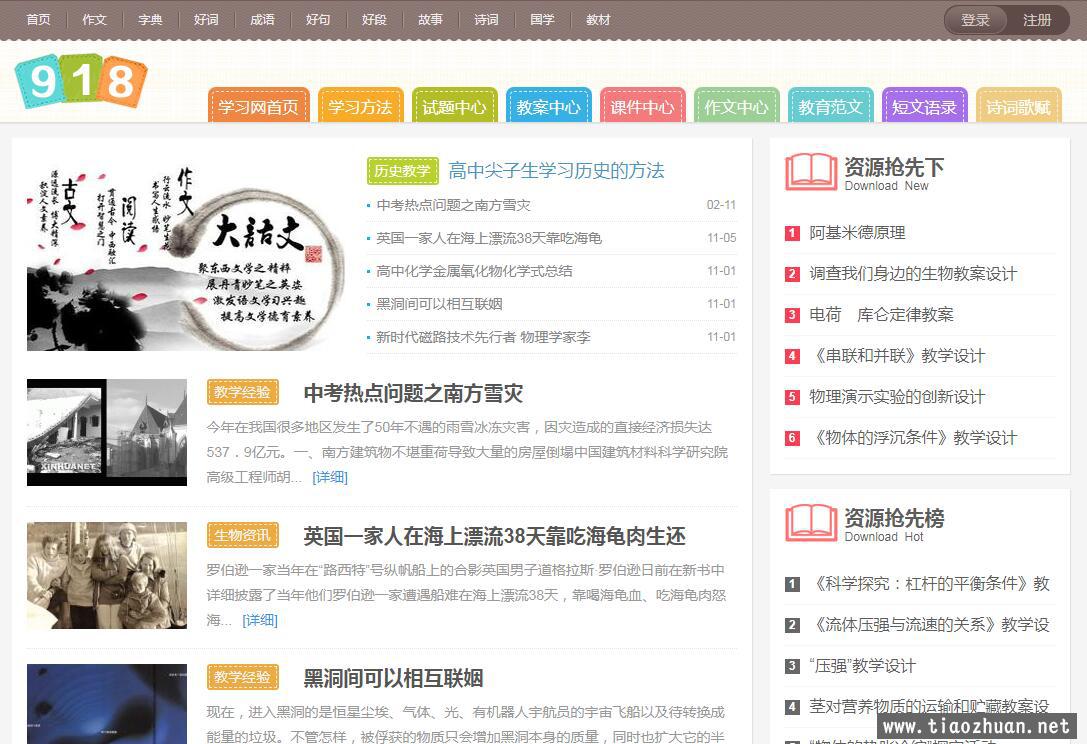The height and width of the screenshot is (744, 1087).
Task: Open download item 调查我们身边的生物教案设计
Action: 913,274
